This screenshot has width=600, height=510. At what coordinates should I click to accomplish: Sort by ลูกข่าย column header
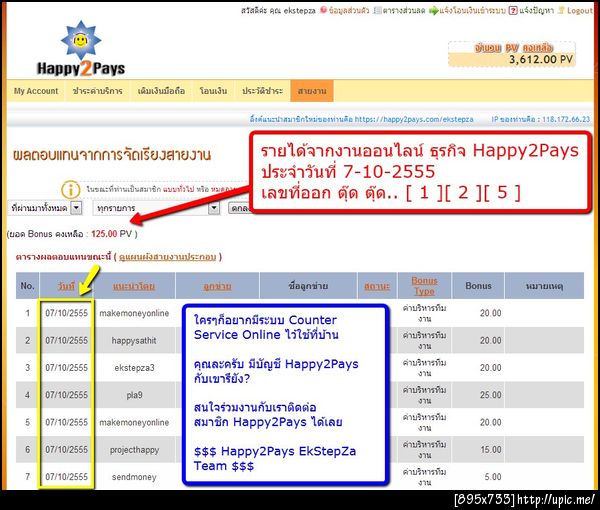pyautogui.click(x=217, y=286)
